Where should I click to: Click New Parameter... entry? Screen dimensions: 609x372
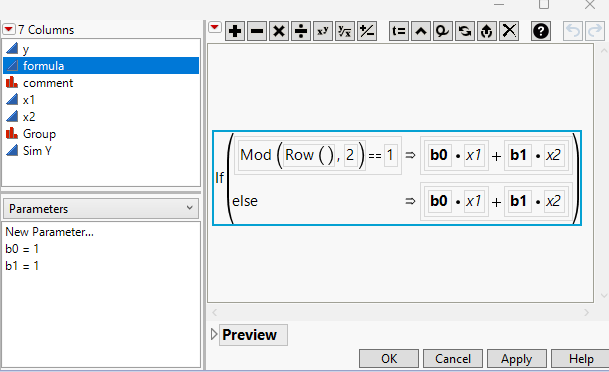(49, 232)
